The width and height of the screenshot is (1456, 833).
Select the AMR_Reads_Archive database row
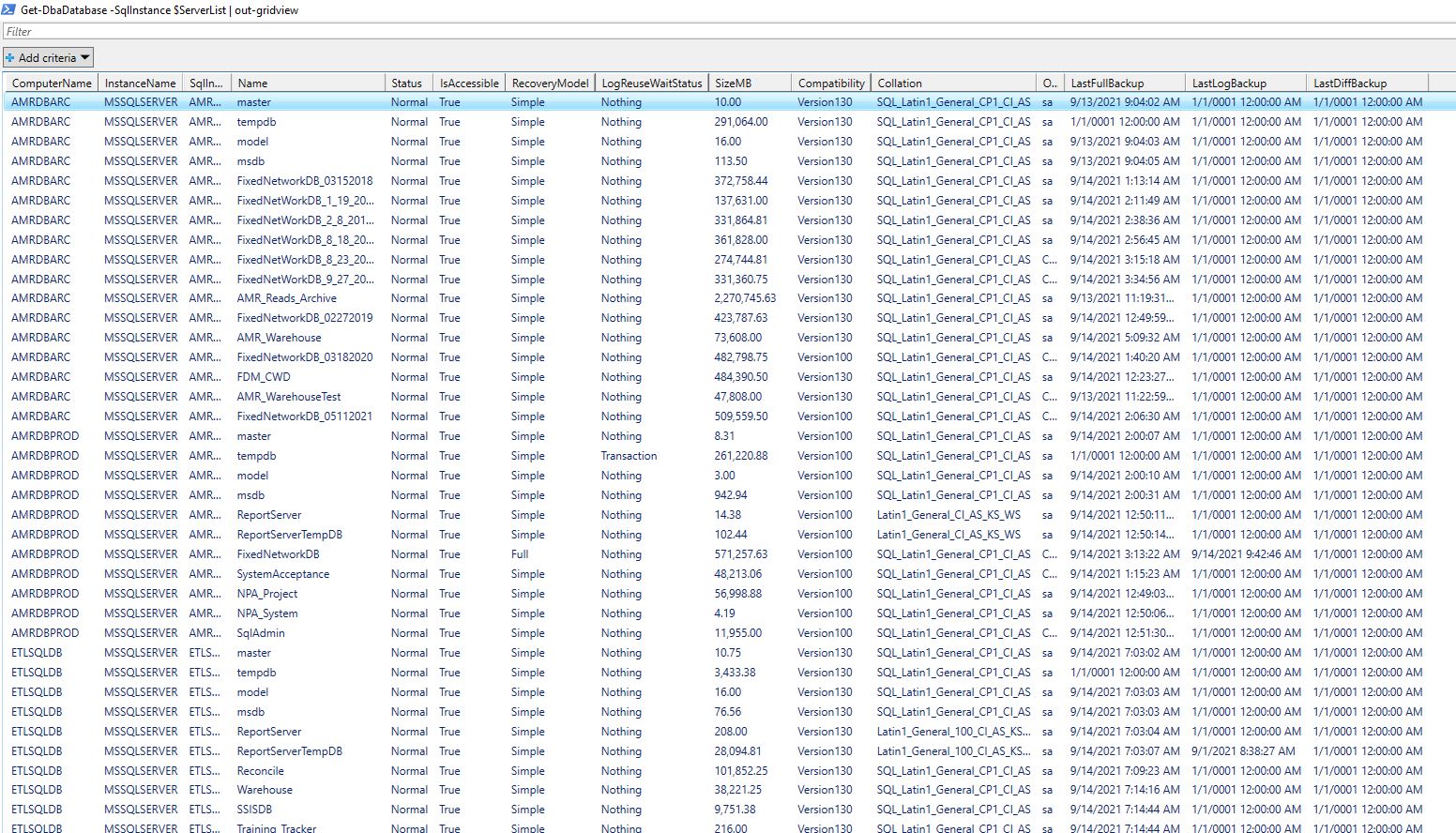[286, 298]
